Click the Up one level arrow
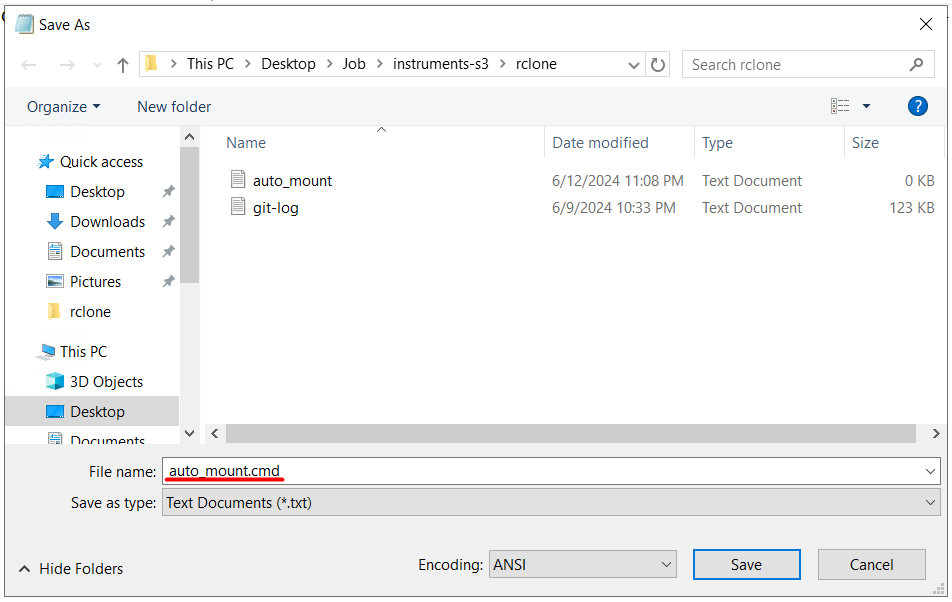This screenshot has width=952, height=602. (x=123, y=65)
